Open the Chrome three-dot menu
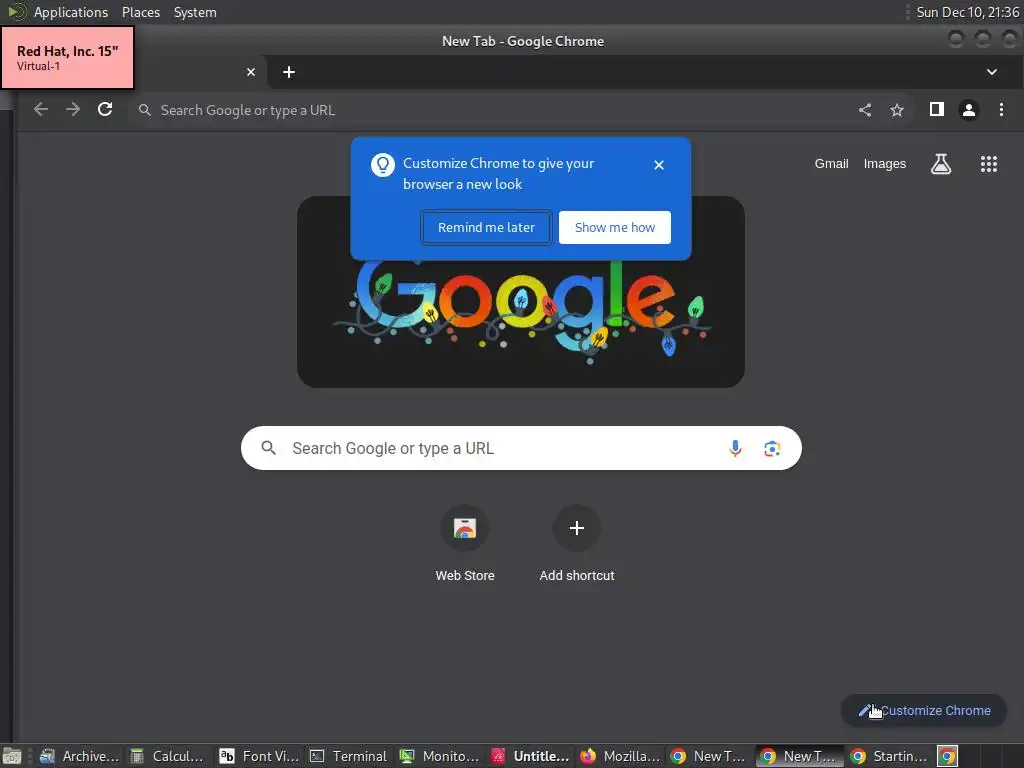 [x=1001, y=110]
